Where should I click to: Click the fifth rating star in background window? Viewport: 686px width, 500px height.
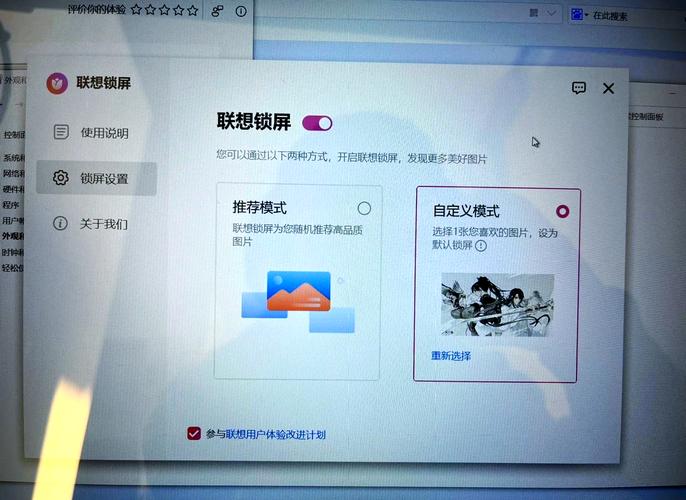click(193, 10)
